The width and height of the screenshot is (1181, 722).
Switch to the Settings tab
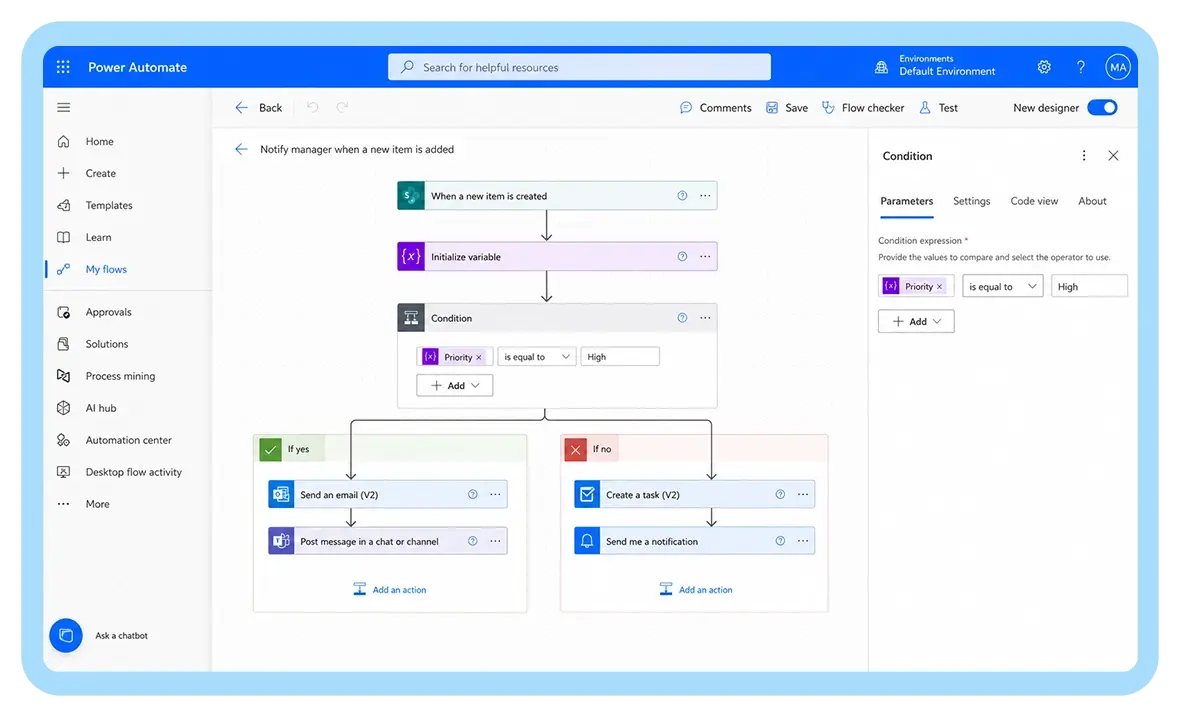click(x=972, y=201)
